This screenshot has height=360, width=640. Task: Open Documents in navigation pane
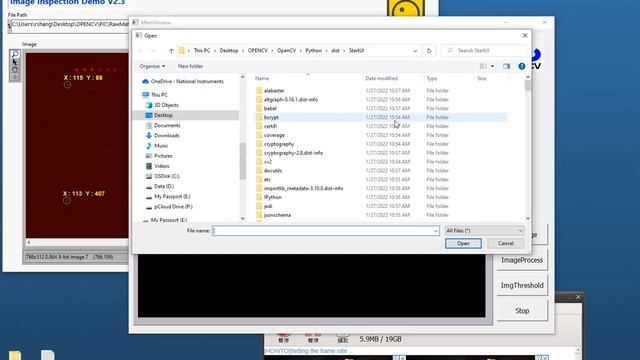coord(167,125)
